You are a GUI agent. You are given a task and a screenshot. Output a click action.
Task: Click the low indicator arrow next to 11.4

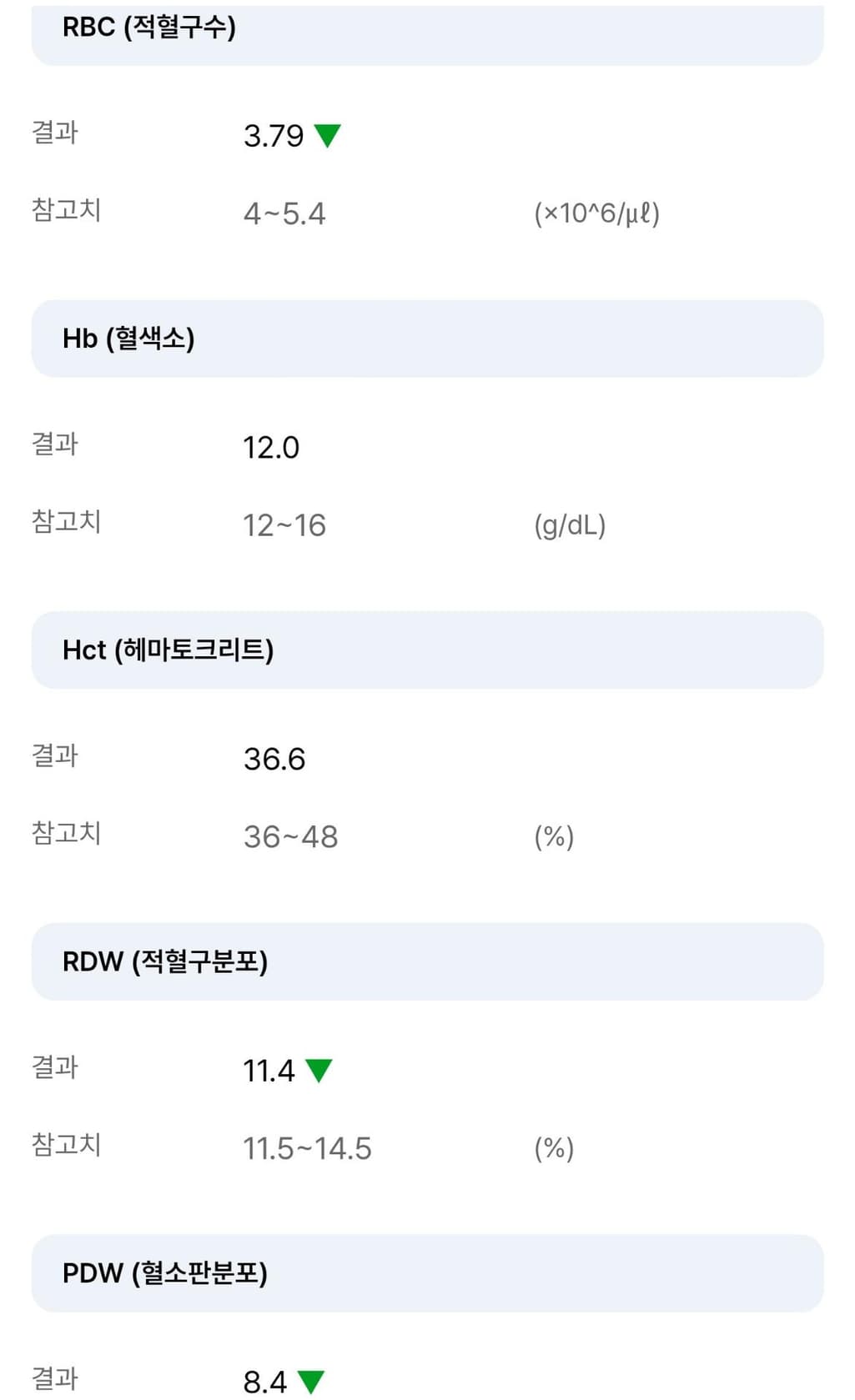tap(319, 1070)
